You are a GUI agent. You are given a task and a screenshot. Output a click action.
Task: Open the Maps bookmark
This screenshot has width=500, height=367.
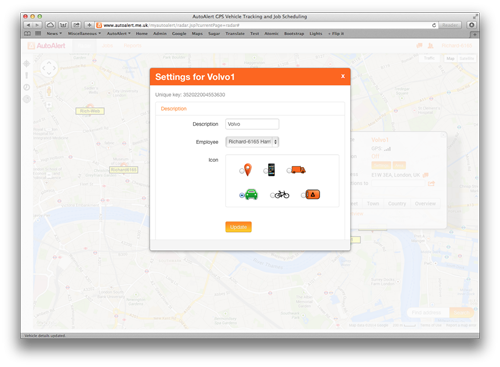pos(197,34)
